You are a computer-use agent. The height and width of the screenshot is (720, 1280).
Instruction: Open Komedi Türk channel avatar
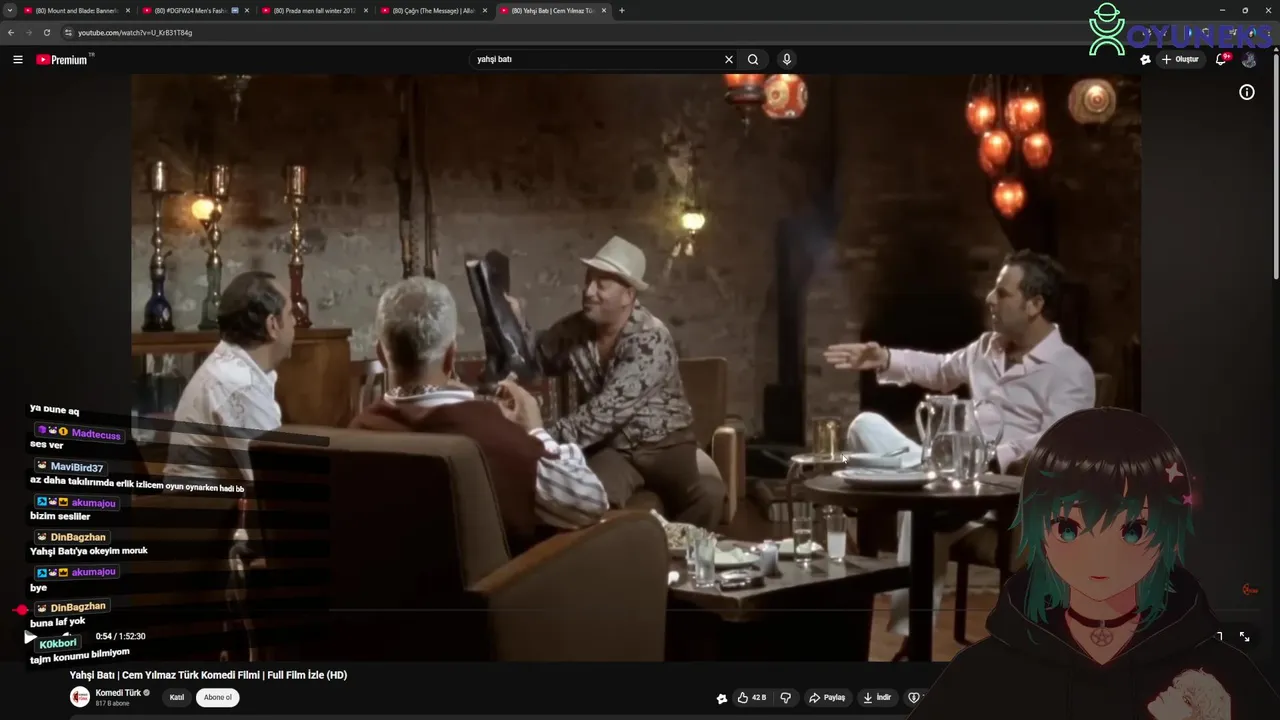tap(80, 697)
